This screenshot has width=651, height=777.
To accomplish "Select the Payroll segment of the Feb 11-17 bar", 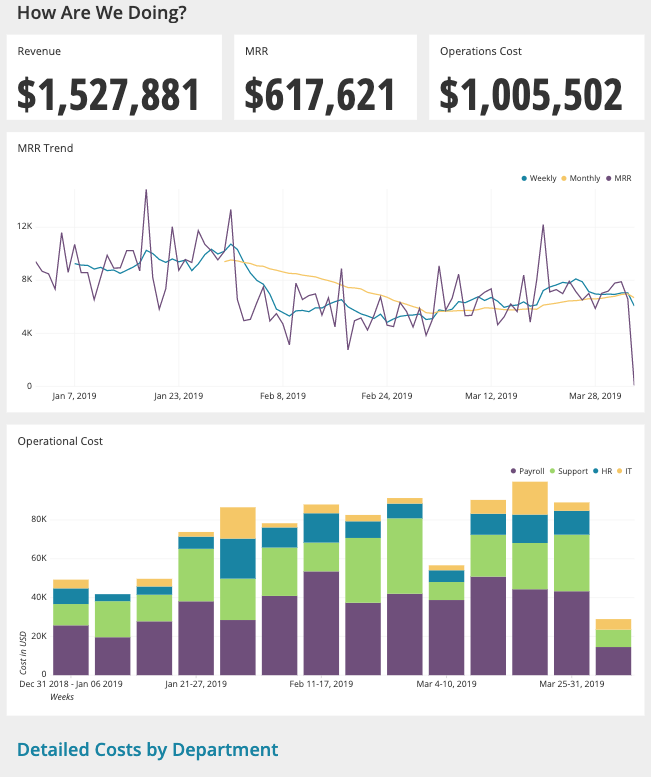I will [x=321, y=623].
